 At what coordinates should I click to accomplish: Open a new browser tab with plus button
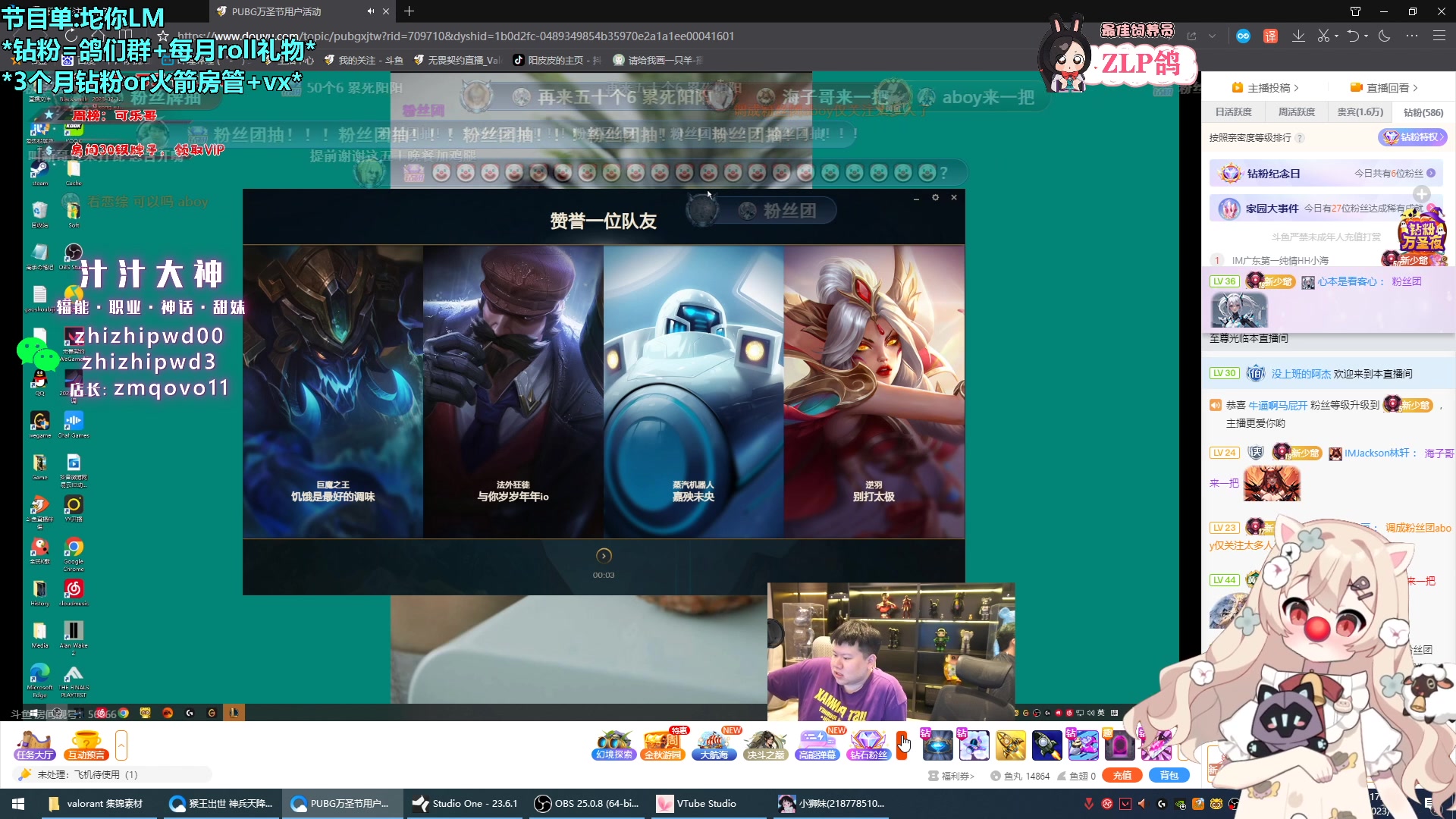[409, 11]
